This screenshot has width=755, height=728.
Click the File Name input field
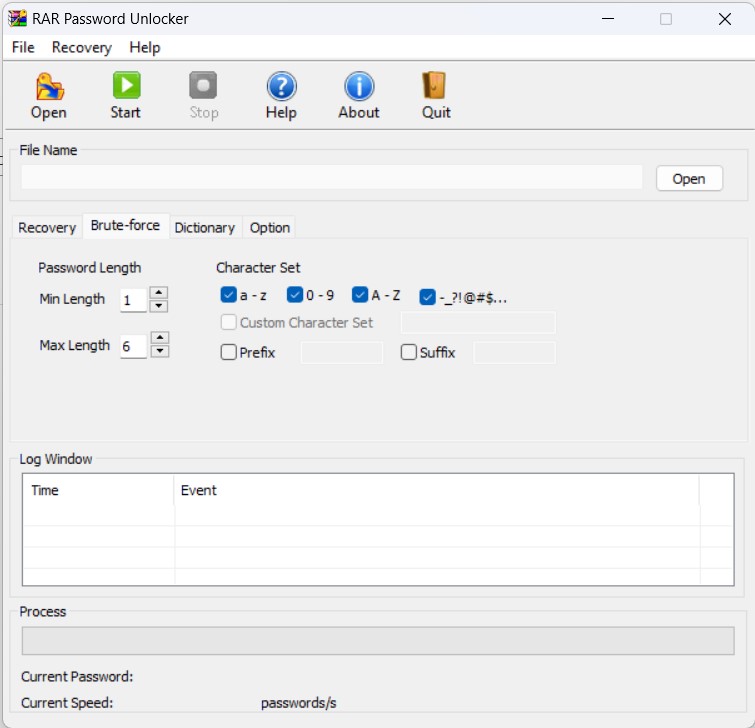pos(332,177)
